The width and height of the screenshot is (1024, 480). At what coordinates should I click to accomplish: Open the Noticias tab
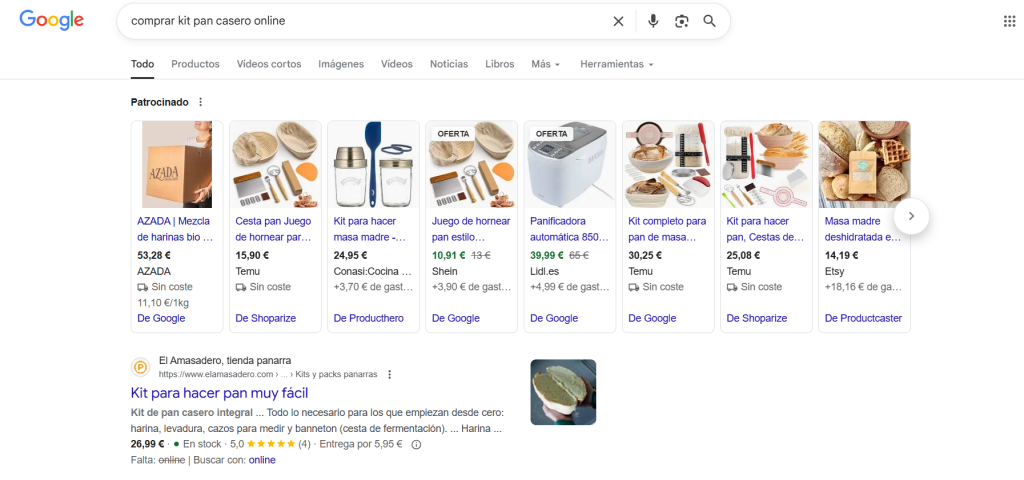[448, 64]
